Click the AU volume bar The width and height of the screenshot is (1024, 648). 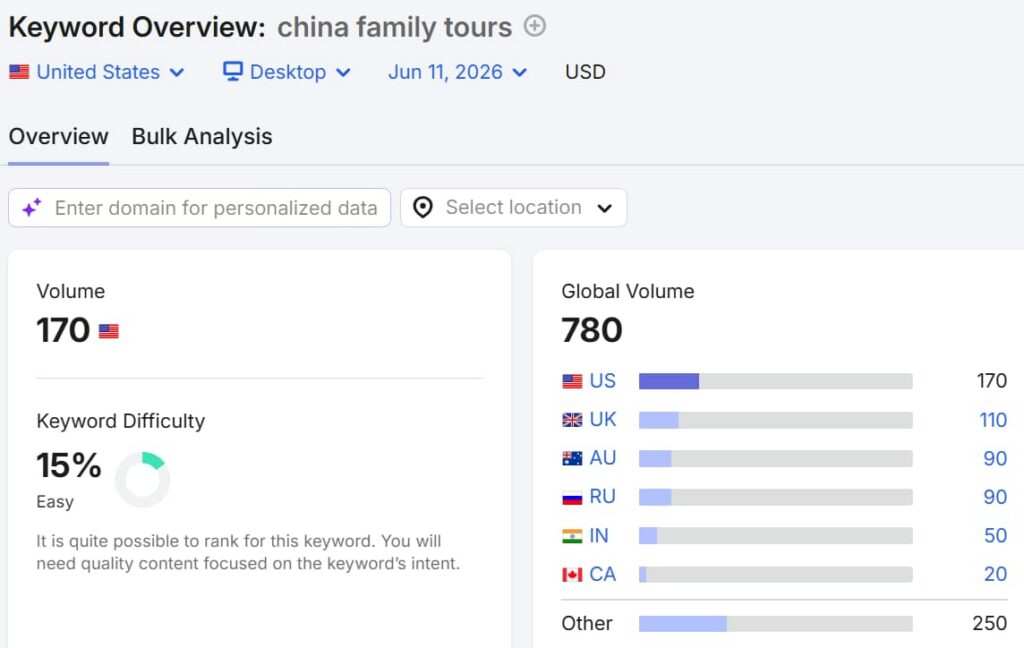(x=775, y=459)
